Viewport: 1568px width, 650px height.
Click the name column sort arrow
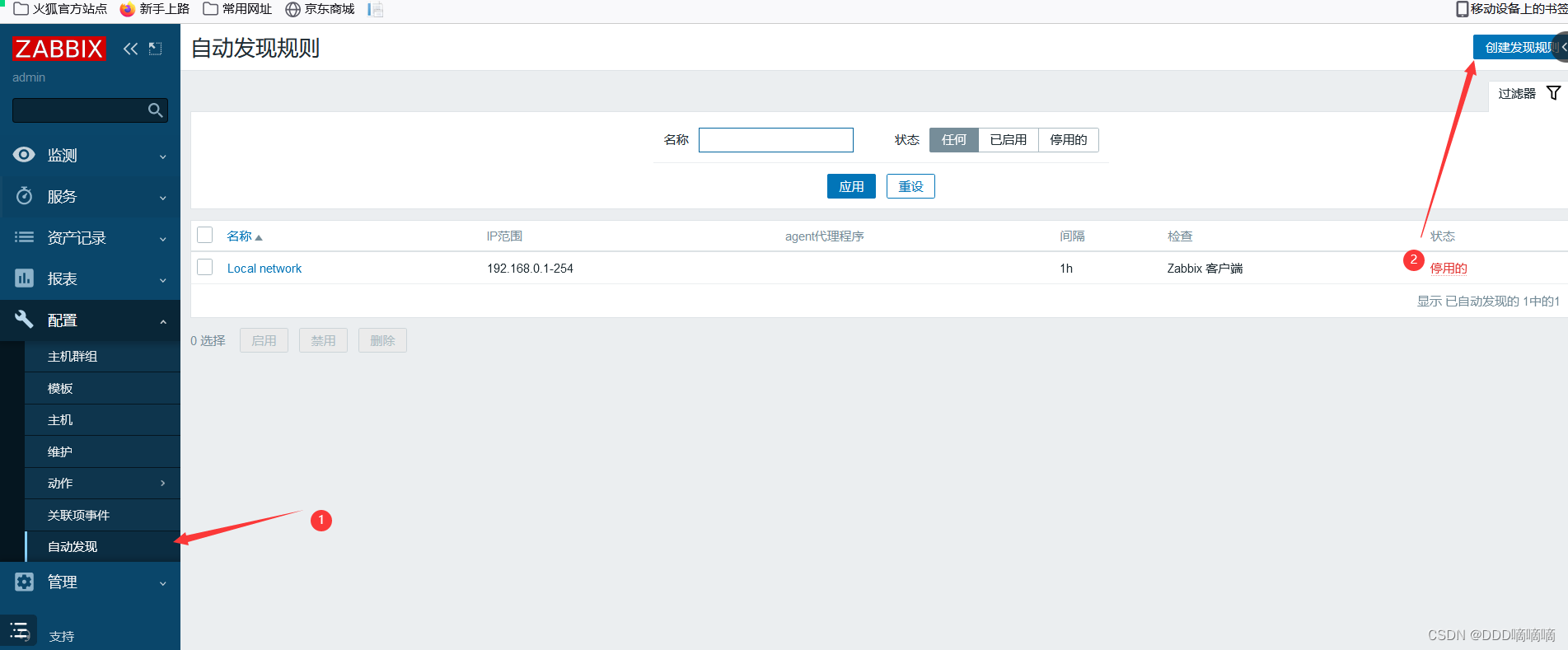click(259, 237)
